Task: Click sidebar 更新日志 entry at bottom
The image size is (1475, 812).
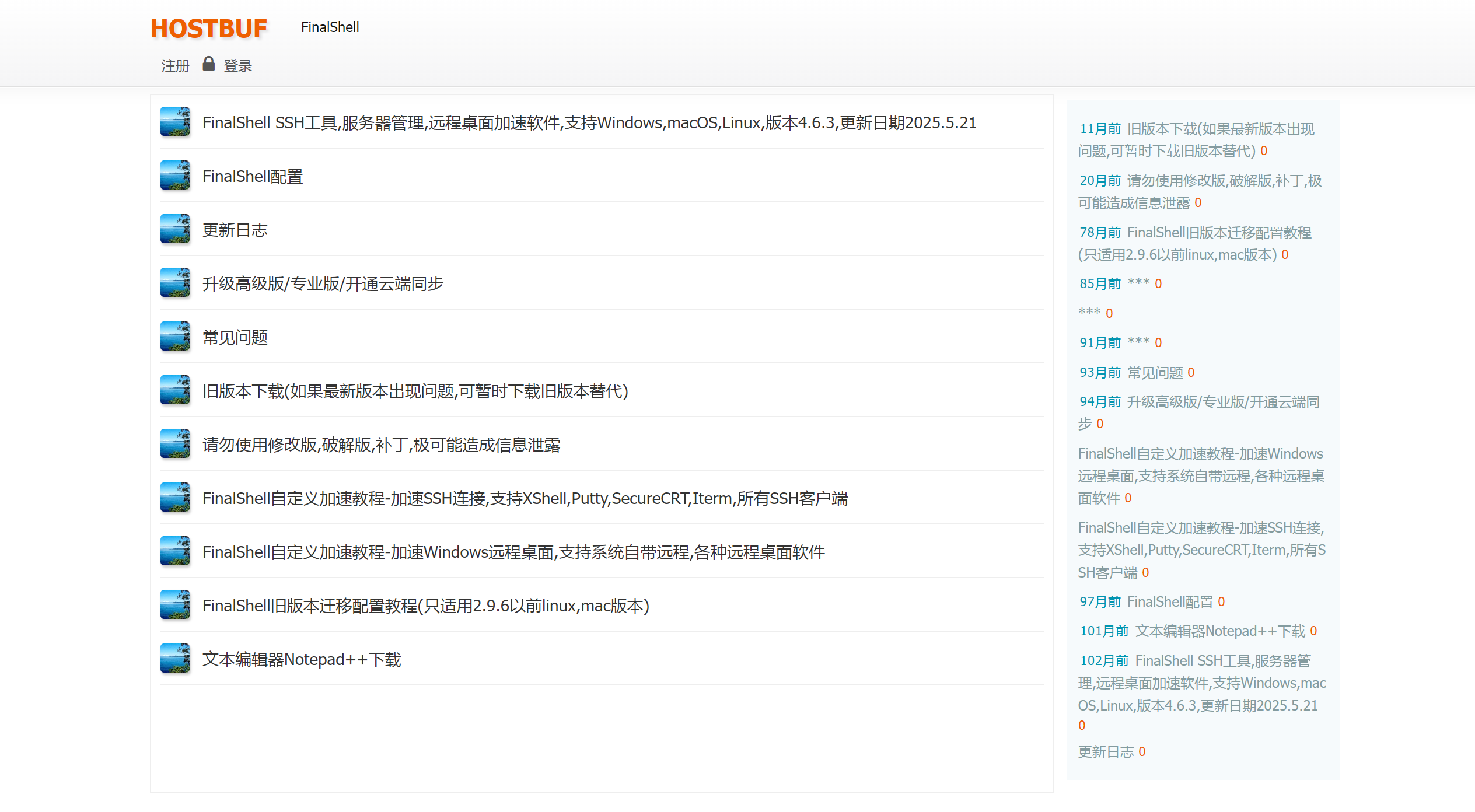Action: (1106, 752)
